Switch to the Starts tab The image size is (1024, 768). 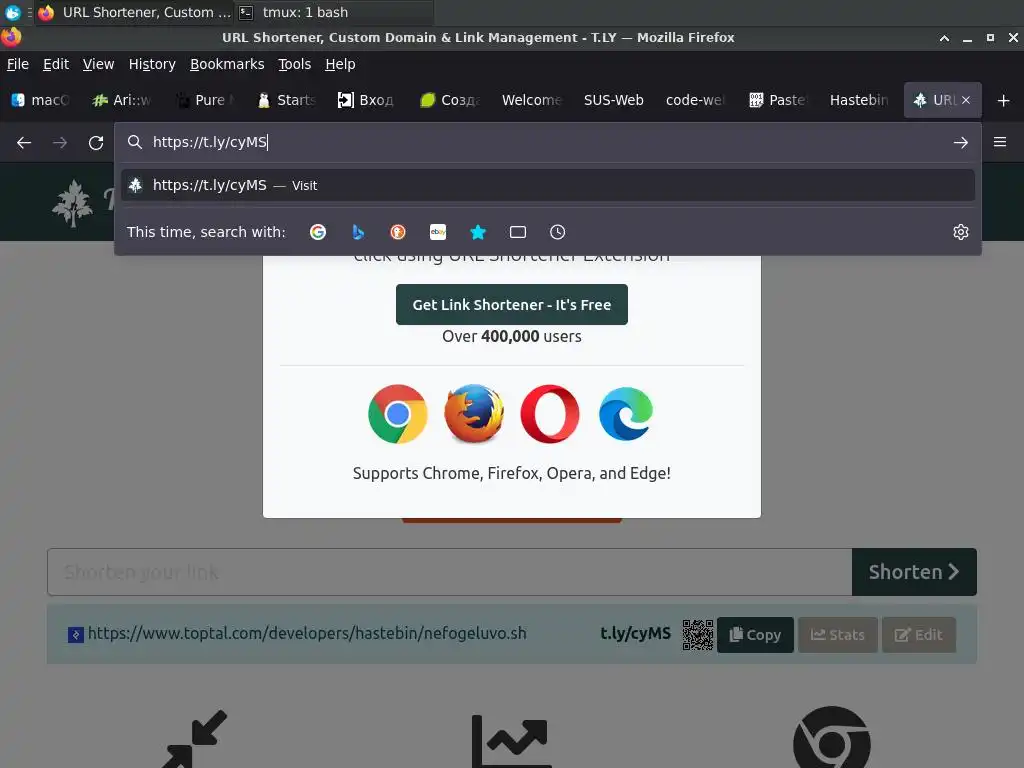[x=287, y=100]
